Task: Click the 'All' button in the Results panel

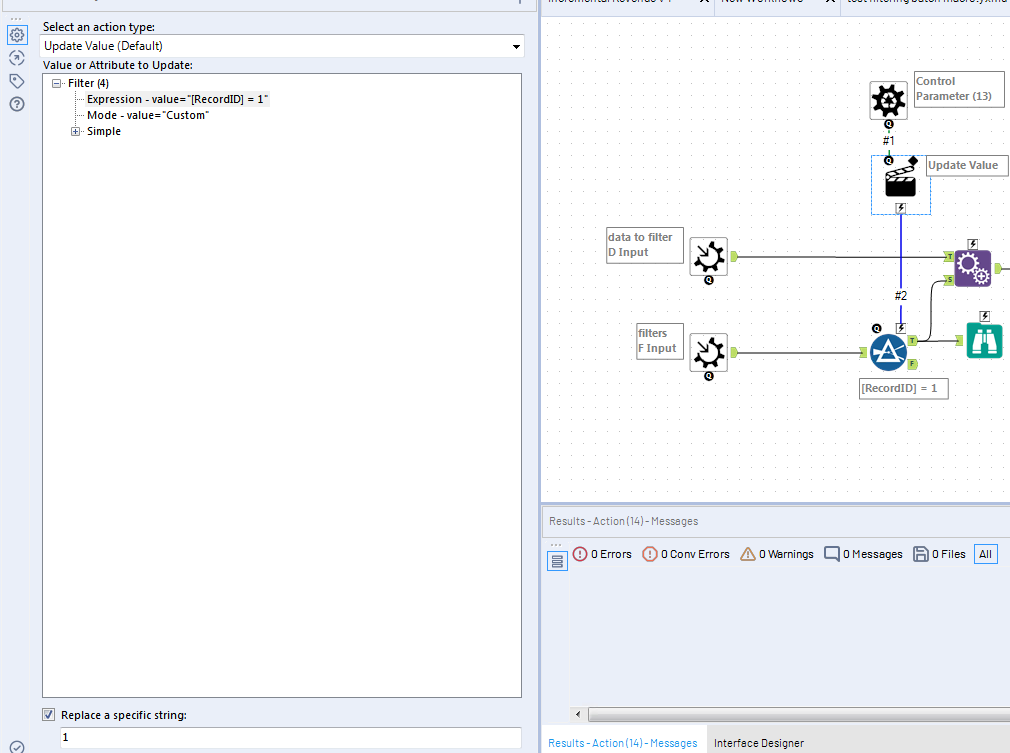Action: (985, 553)
